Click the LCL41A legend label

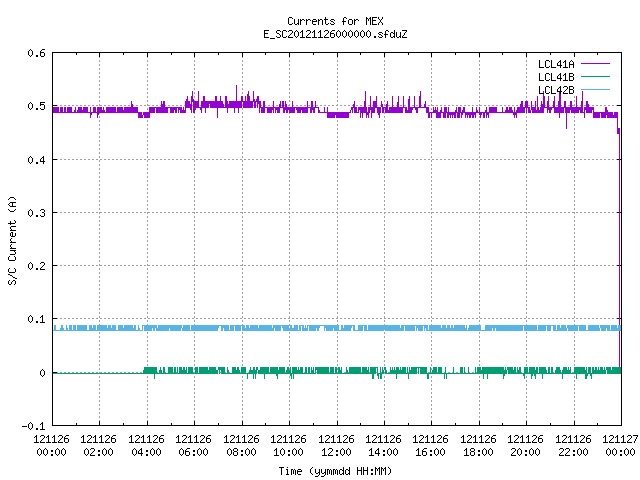[556, 64]
